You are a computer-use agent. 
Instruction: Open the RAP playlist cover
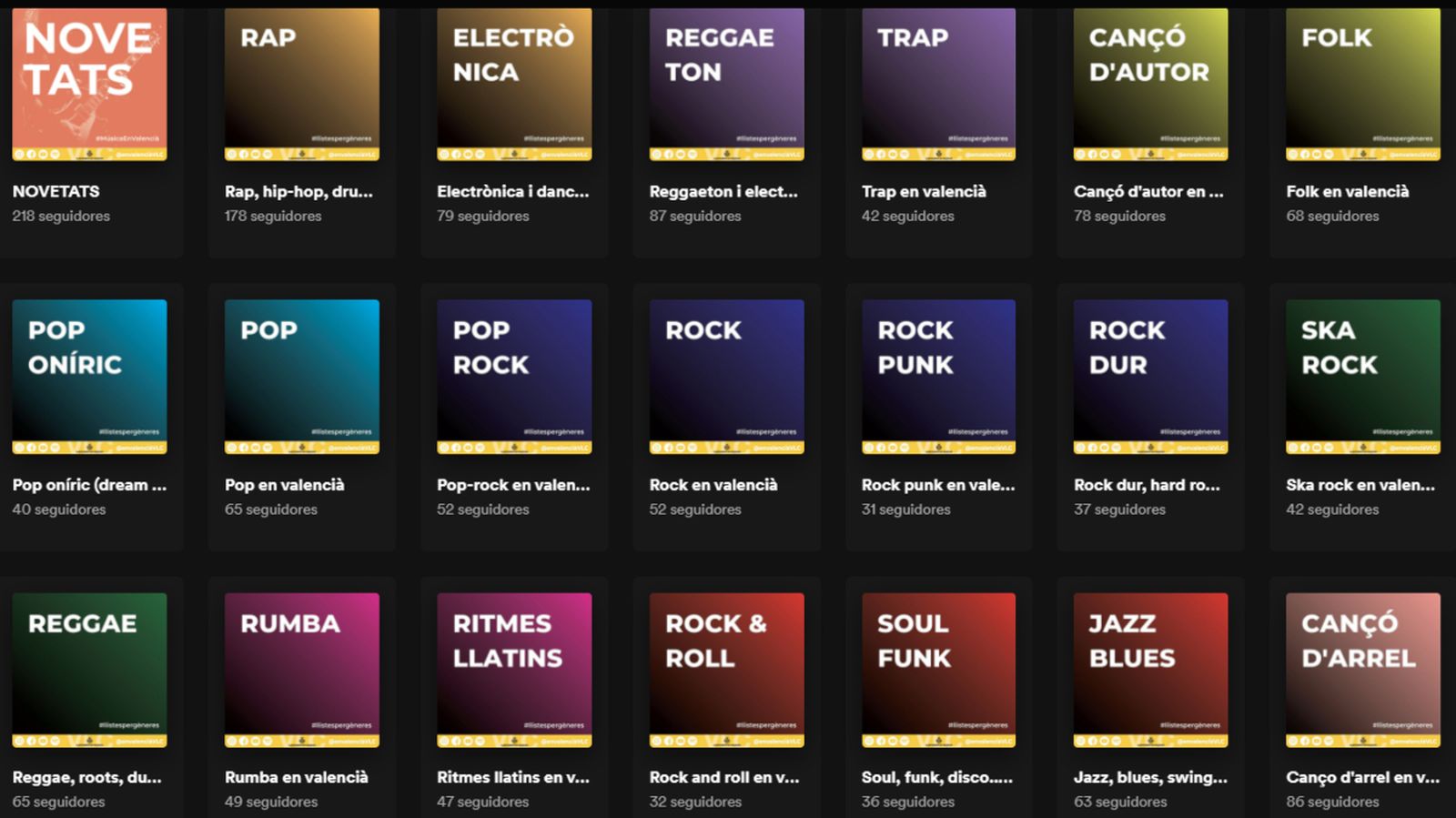coord(301,85)
